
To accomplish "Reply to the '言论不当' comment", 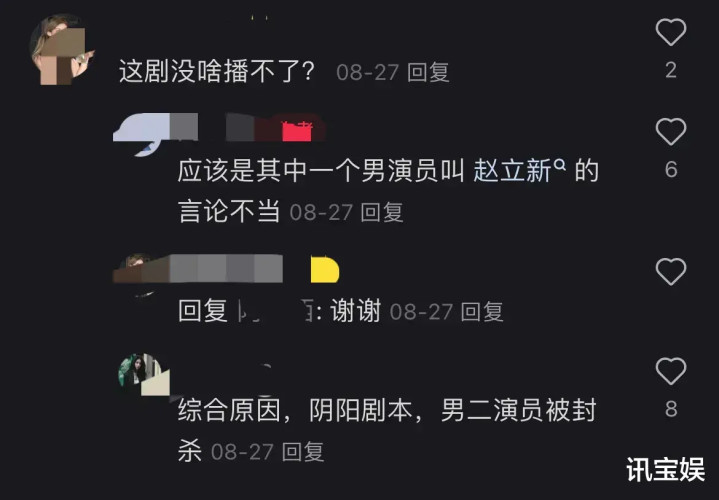I will [382, 212].
